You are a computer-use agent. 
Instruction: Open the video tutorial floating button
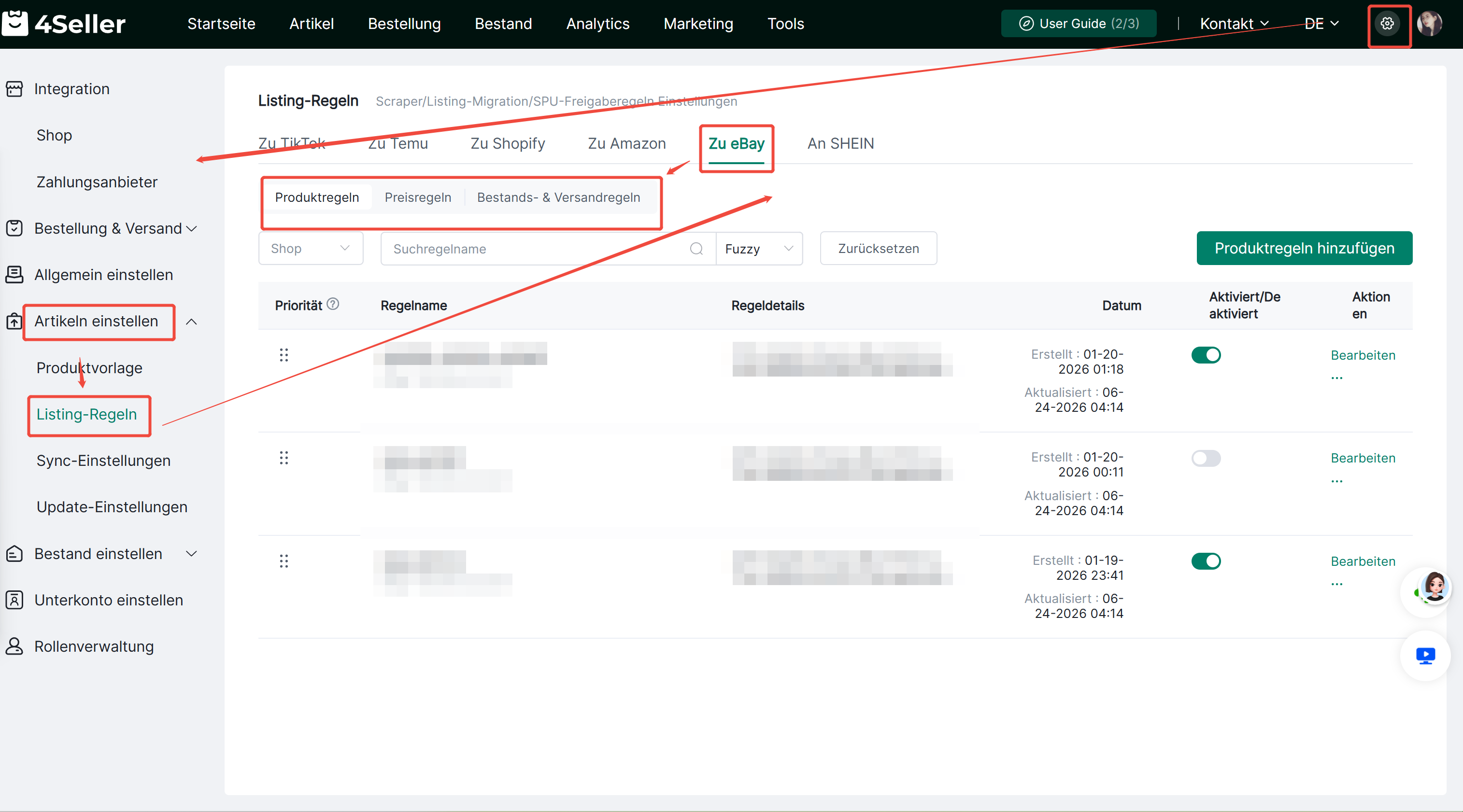point(1425,656)
